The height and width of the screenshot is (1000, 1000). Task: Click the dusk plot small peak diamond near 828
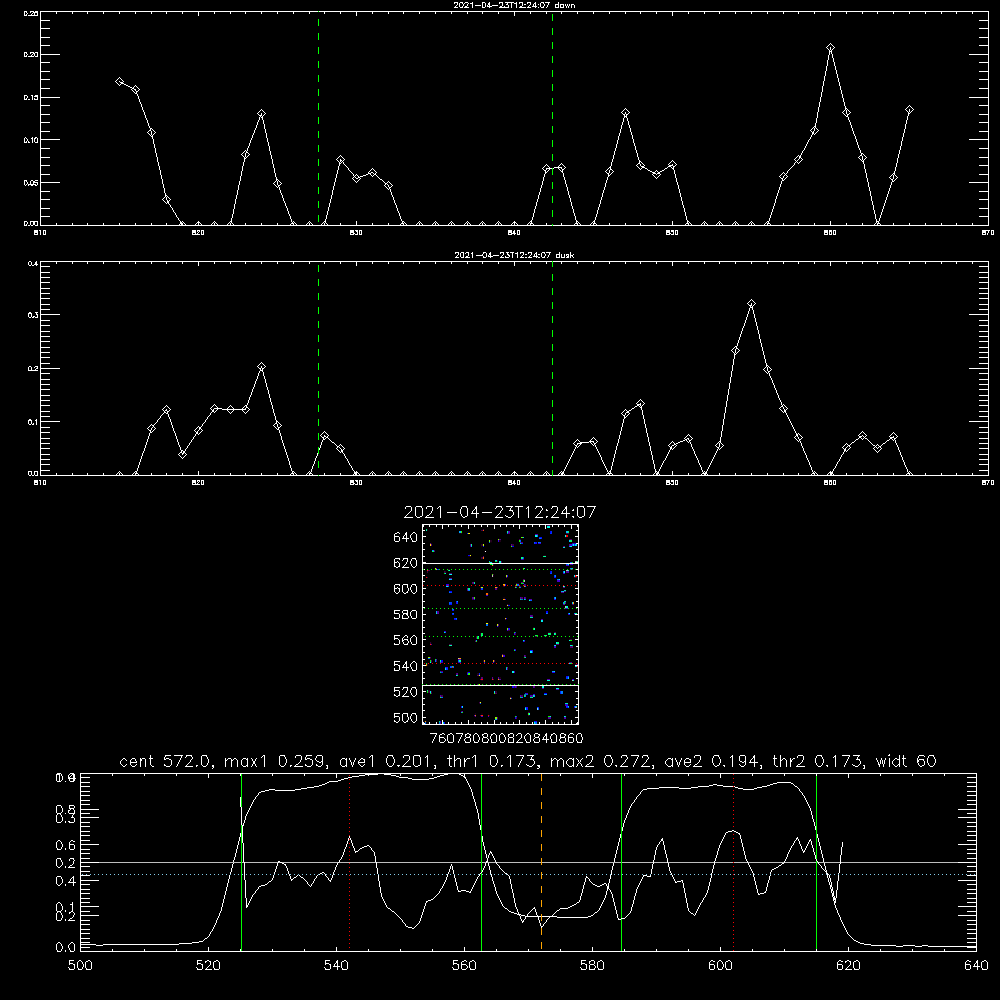pyautogui.click(x=325, y=436)
